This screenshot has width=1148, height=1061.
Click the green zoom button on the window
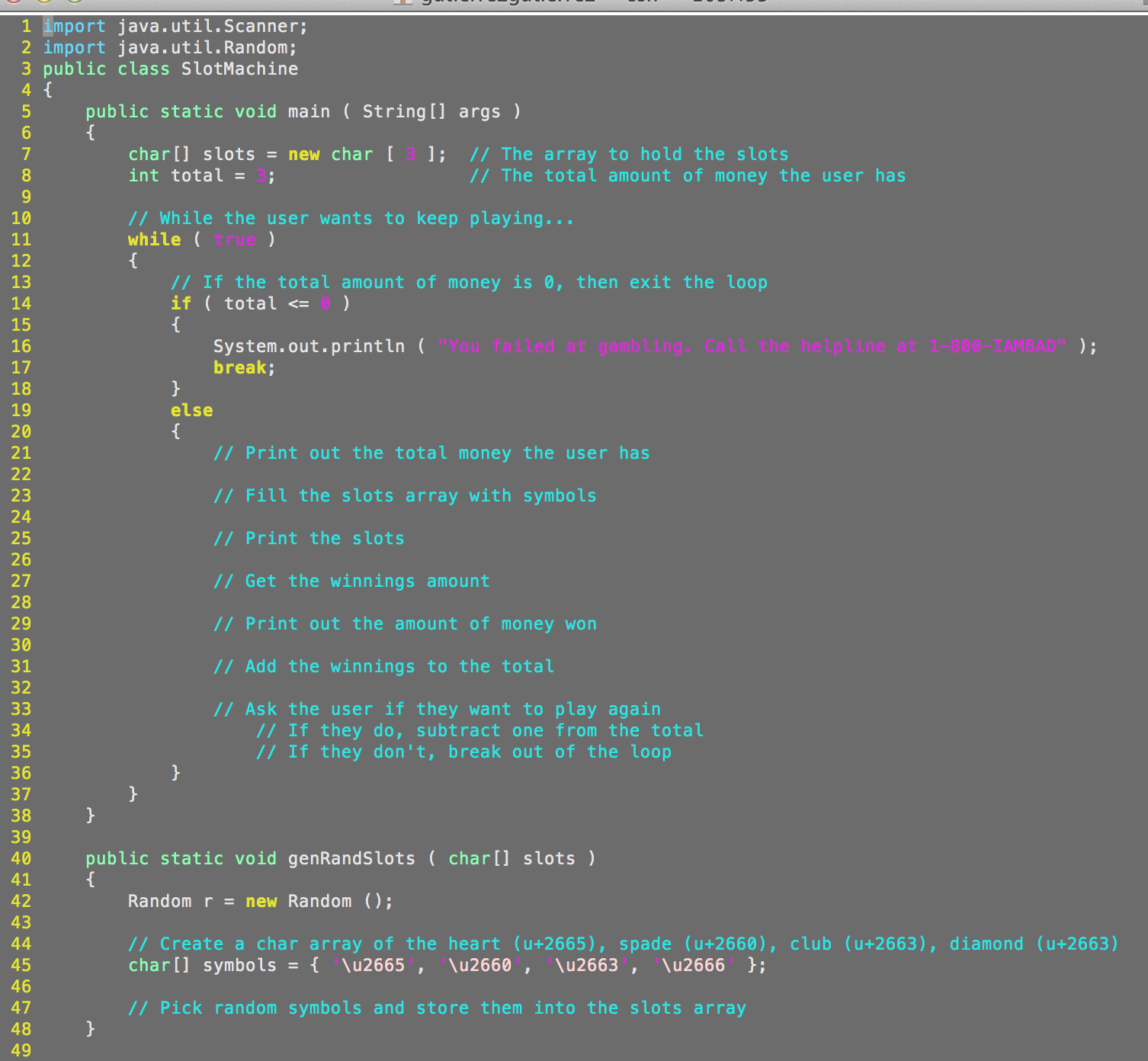[73, 3]
